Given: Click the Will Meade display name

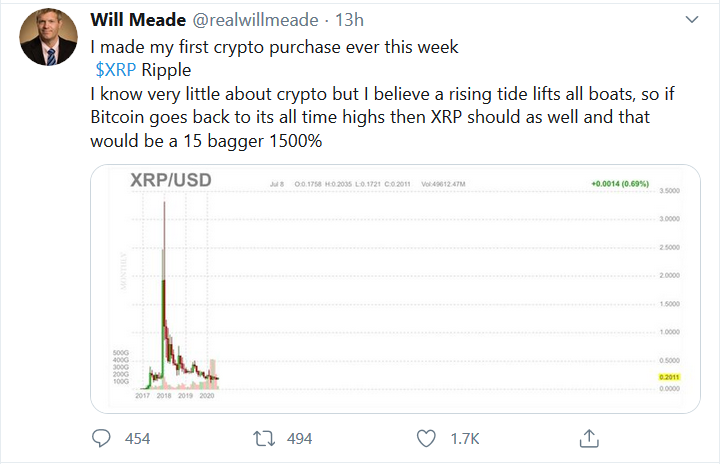Looking at the screenshot, I should coord(138,20).
